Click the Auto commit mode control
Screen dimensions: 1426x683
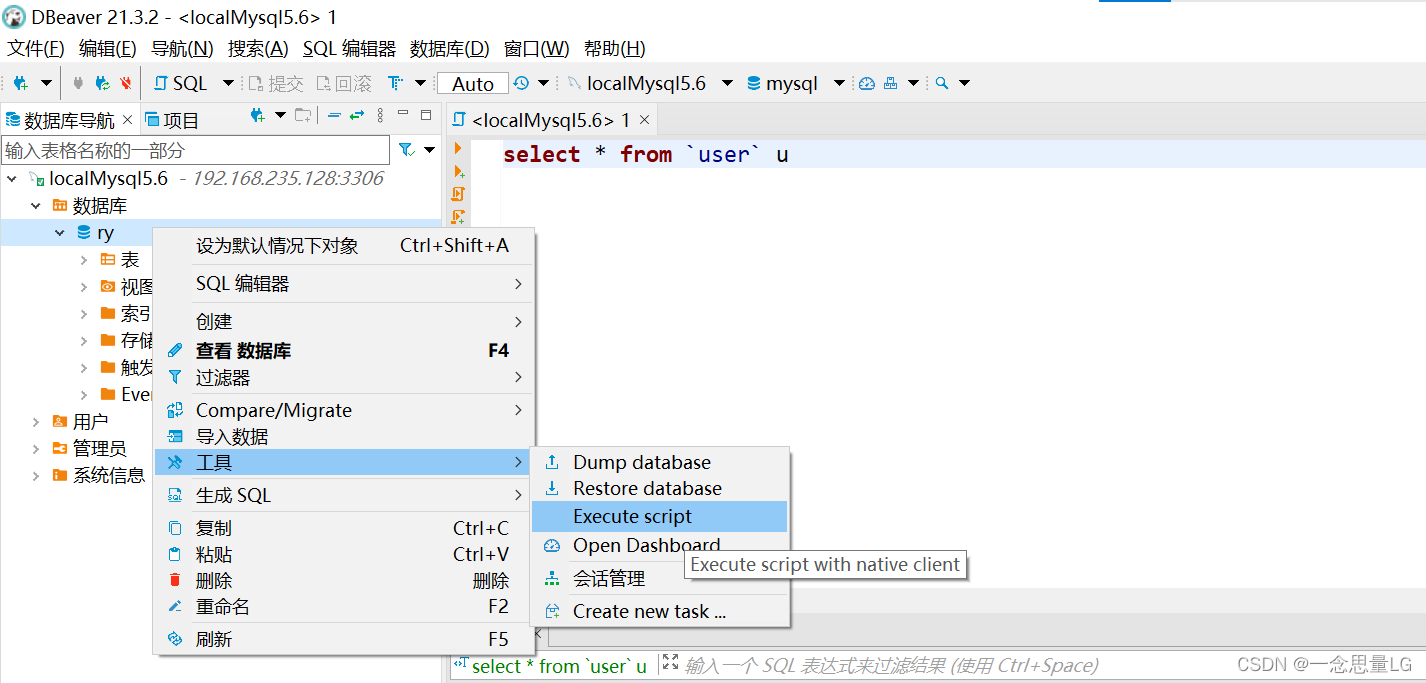pyautogui.click(x=471, y=83)
